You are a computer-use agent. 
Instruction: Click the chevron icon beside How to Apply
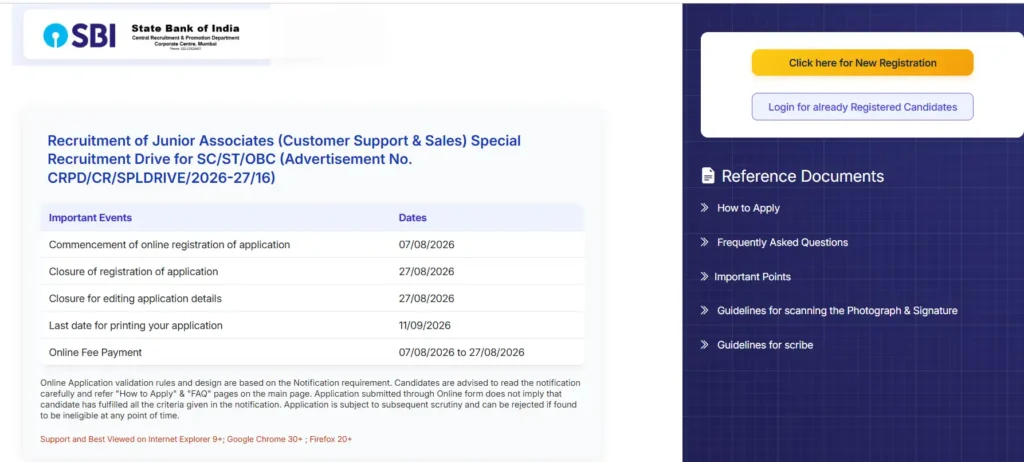click(705, 208)
